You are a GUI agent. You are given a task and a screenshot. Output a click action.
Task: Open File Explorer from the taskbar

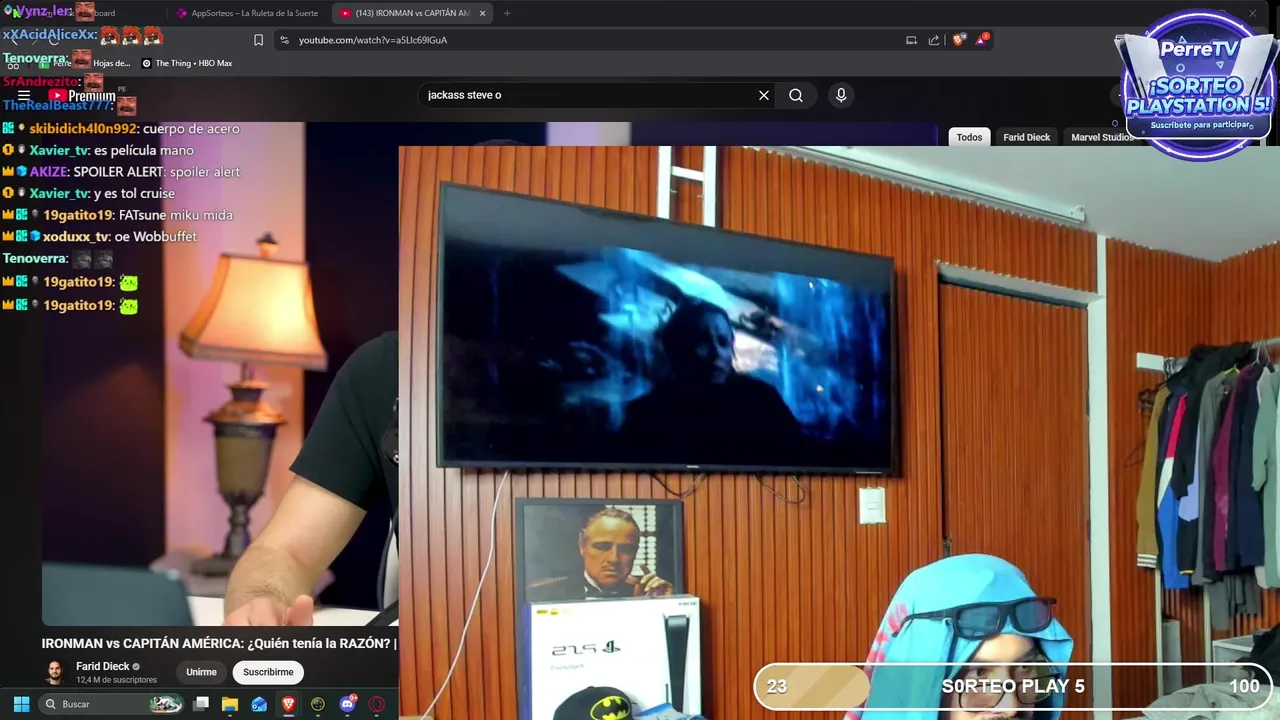click(230, 704)
